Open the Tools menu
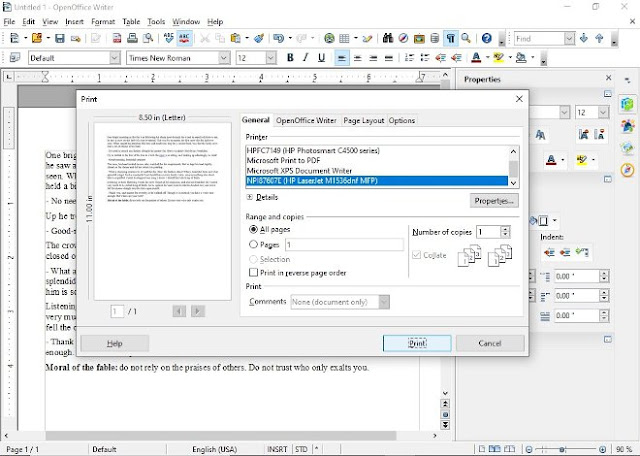This screenshot has height=456, width=640. point(156,22)
